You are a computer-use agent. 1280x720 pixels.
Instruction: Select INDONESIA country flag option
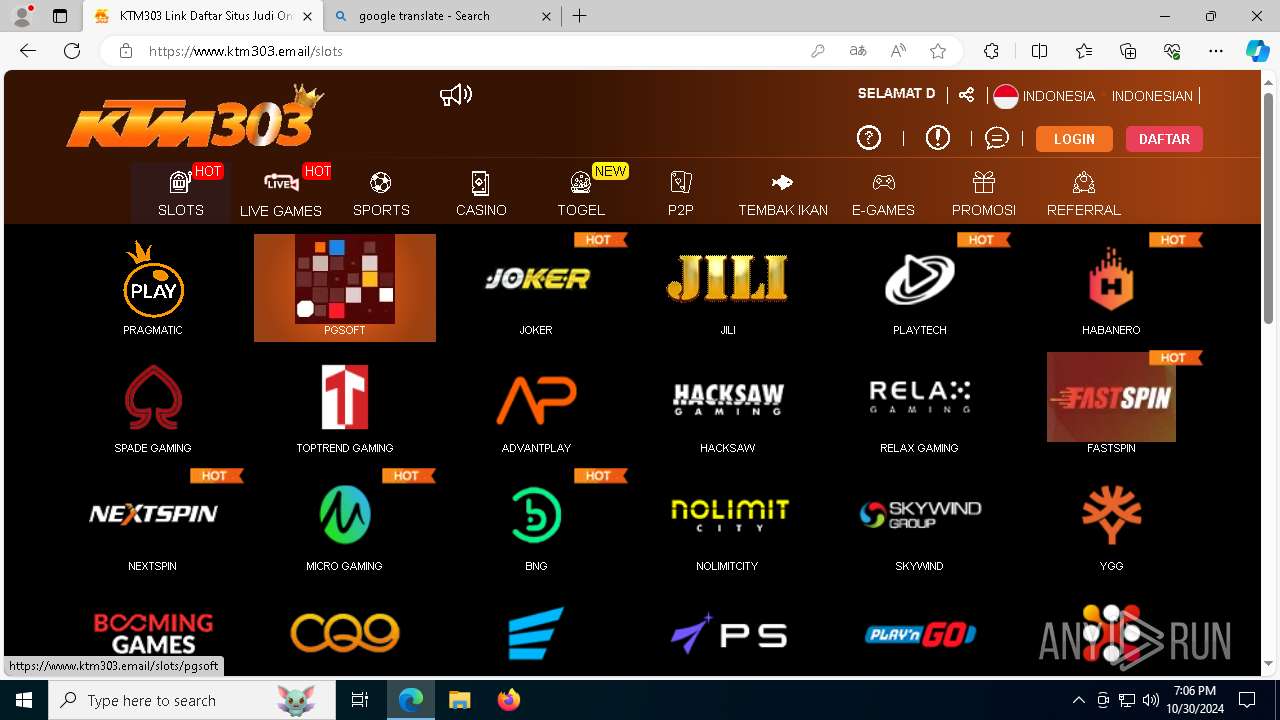coord(1044,96)
